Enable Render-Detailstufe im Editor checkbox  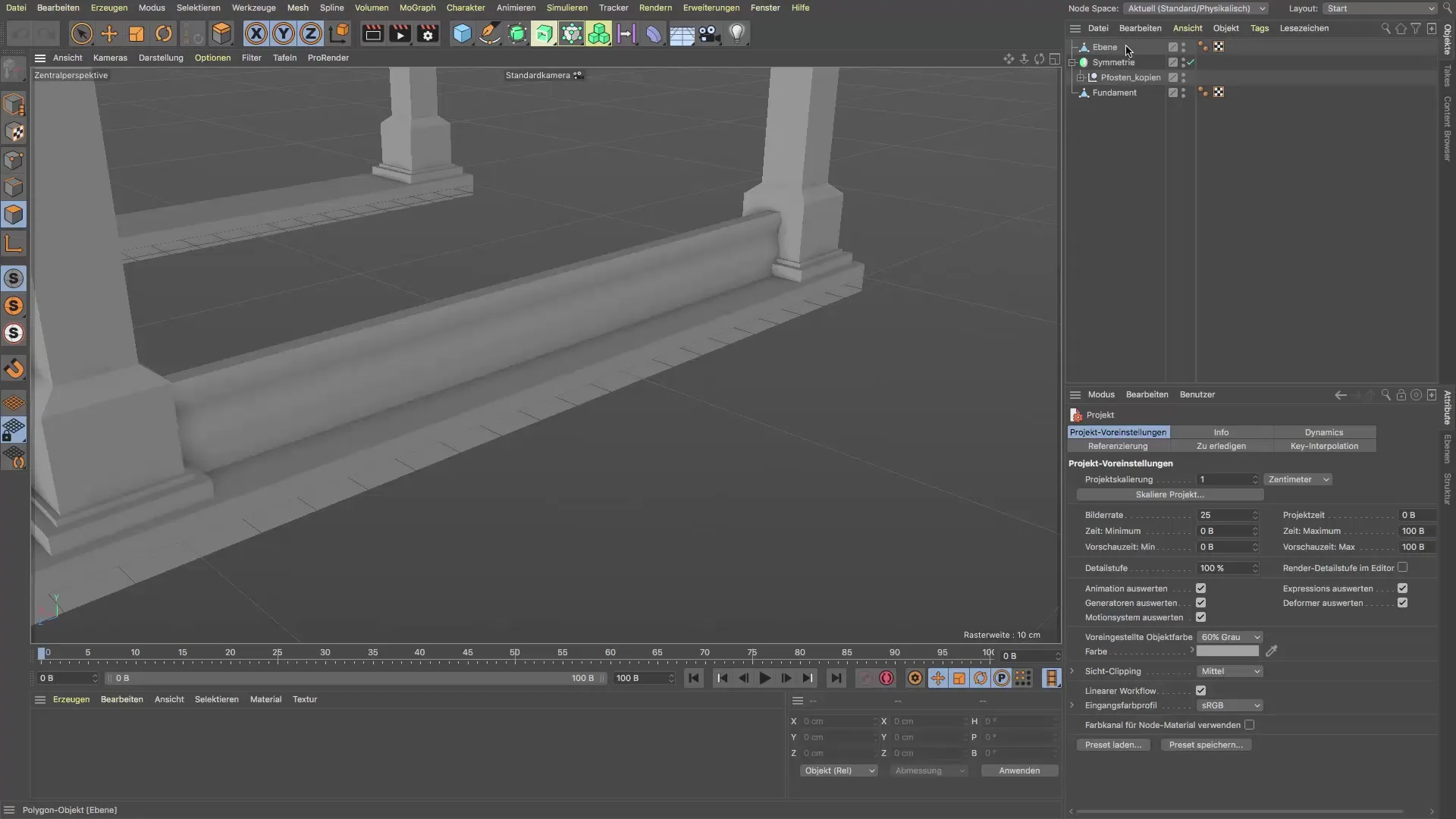1402,567
